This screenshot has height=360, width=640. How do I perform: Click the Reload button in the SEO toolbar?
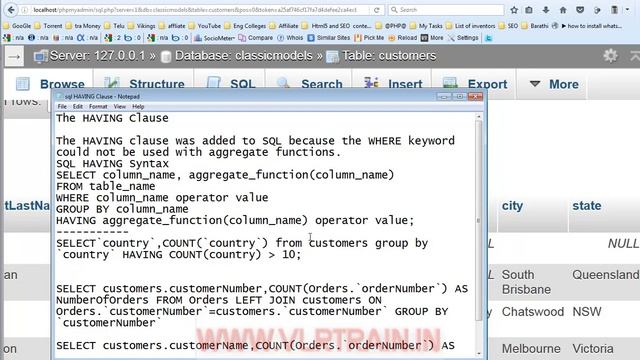402,38
